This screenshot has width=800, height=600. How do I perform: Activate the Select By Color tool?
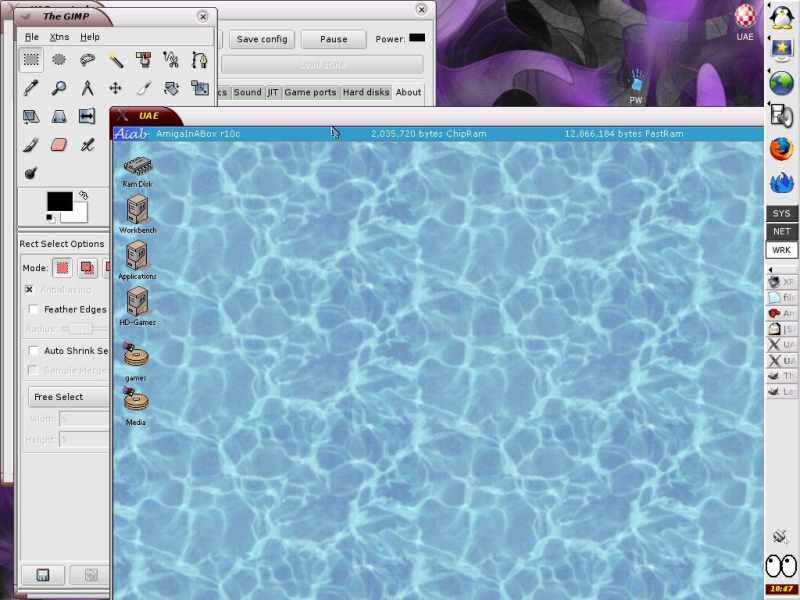pos(143,60)
